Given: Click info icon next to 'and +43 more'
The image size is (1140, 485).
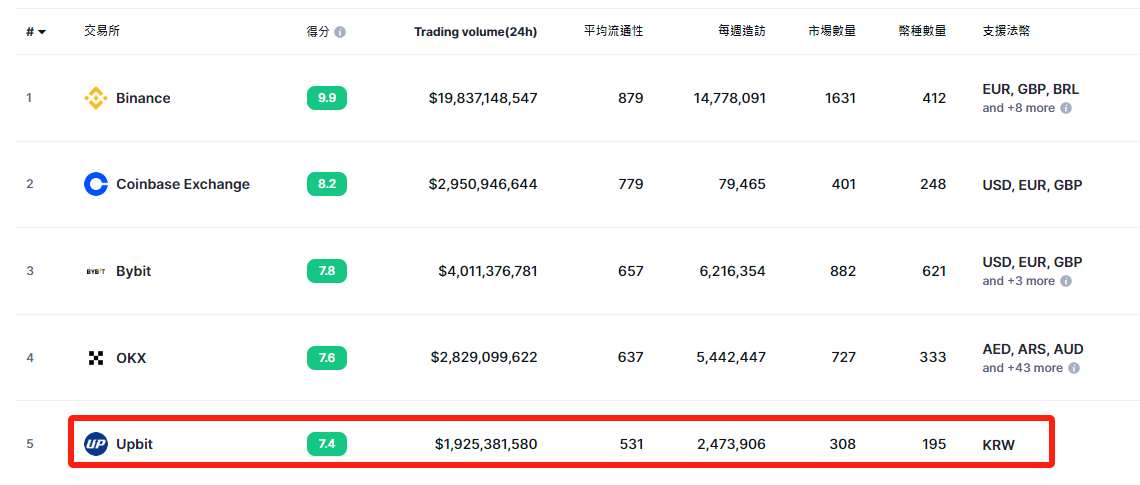Looking at the screenshot, I should point(1074,368).
